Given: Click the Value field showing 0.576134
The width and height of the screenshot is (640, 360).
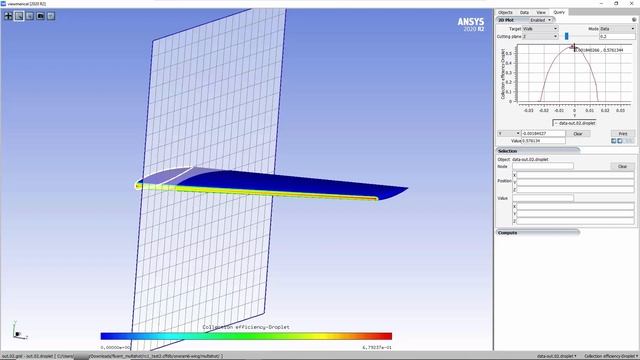Looking at the screenshot, I should (543, 141).
